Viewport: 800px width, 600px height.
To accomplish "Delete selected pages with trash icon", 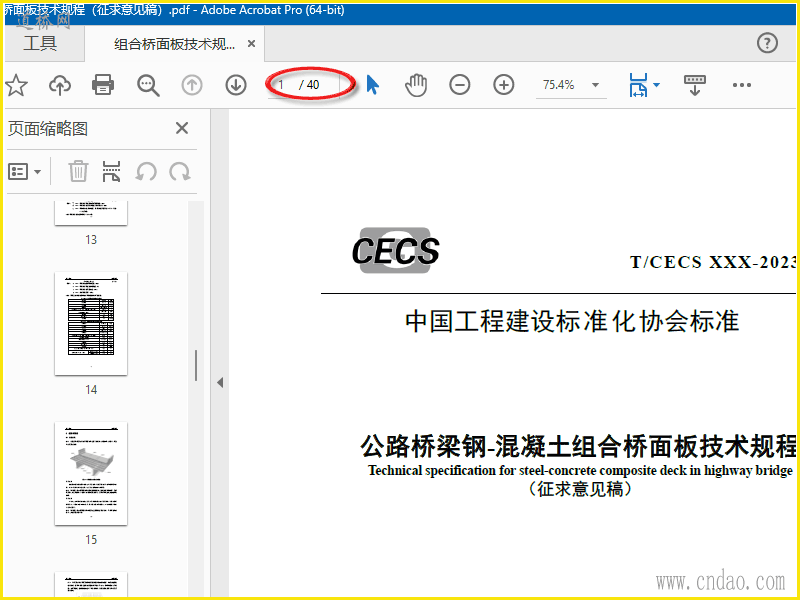I will click(78, 171).
